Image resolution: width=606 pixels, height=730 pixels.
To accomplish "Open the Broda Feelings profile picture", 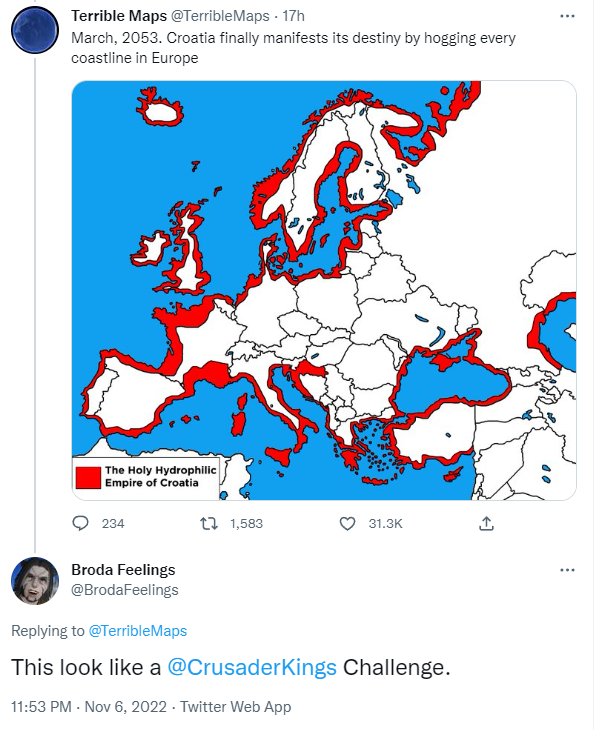I will pos(34,581).
